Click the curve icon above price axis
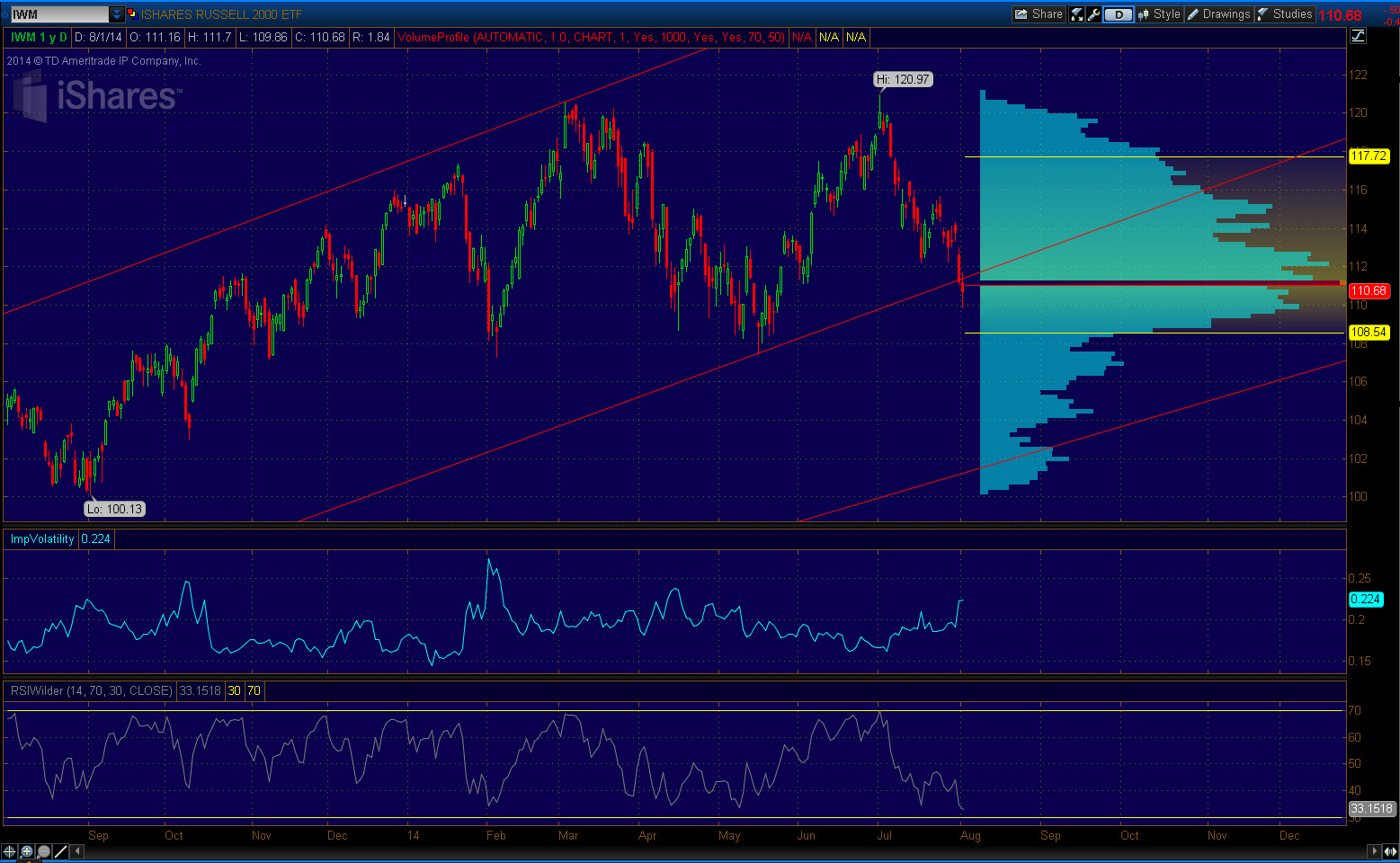Screen dimensions: 1400x863 (x=1358, y=36)
